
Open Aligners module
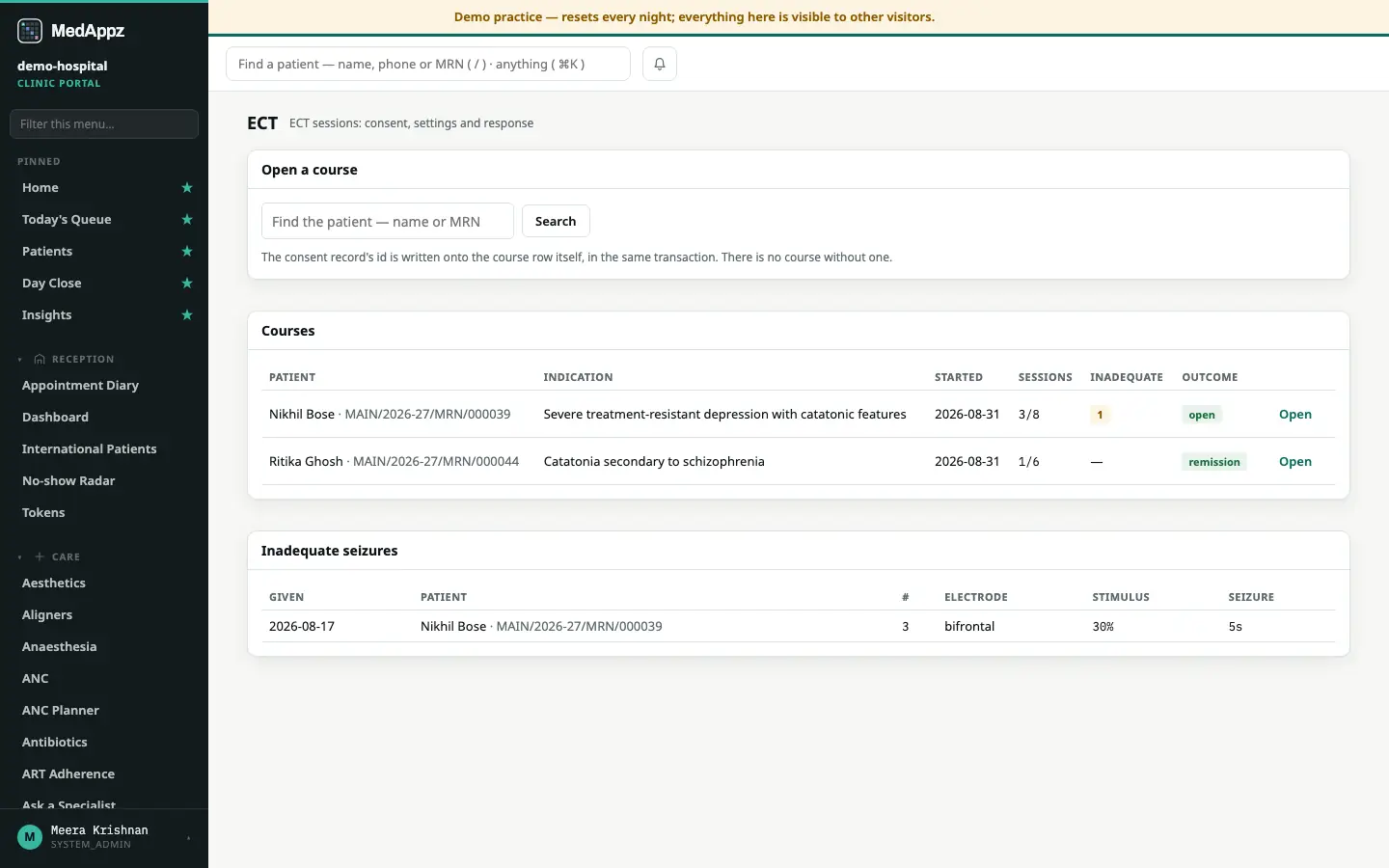[47, 615]
